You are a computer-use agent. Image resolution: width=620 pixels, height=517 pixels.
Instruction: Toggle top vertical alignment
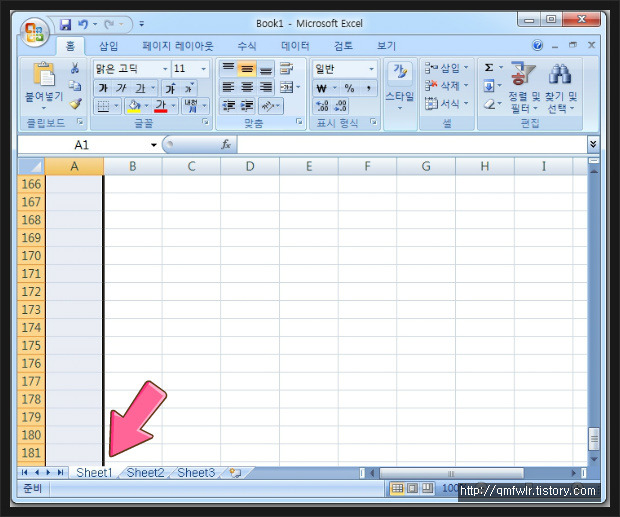228,68
